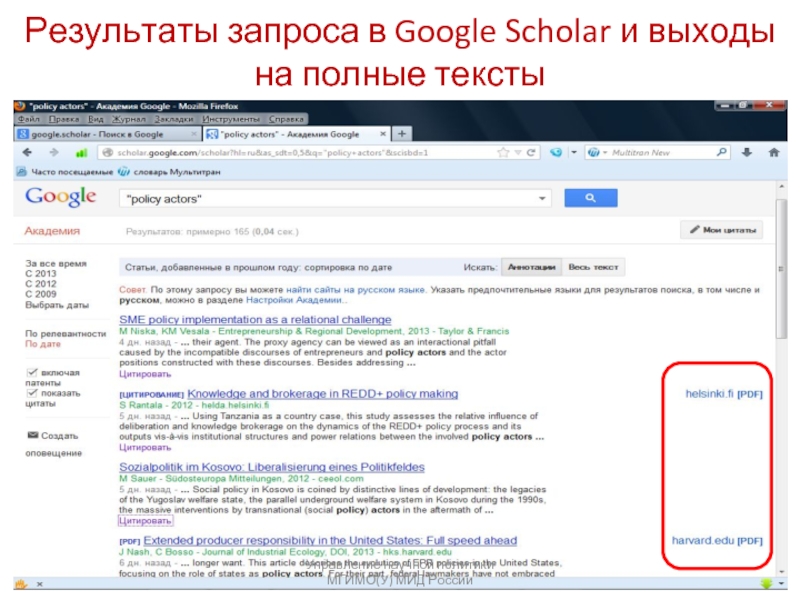Switch to the google.scholar Поиск в Google tab
This screenshot has height=600, width=800.
(x=107, y=134)
